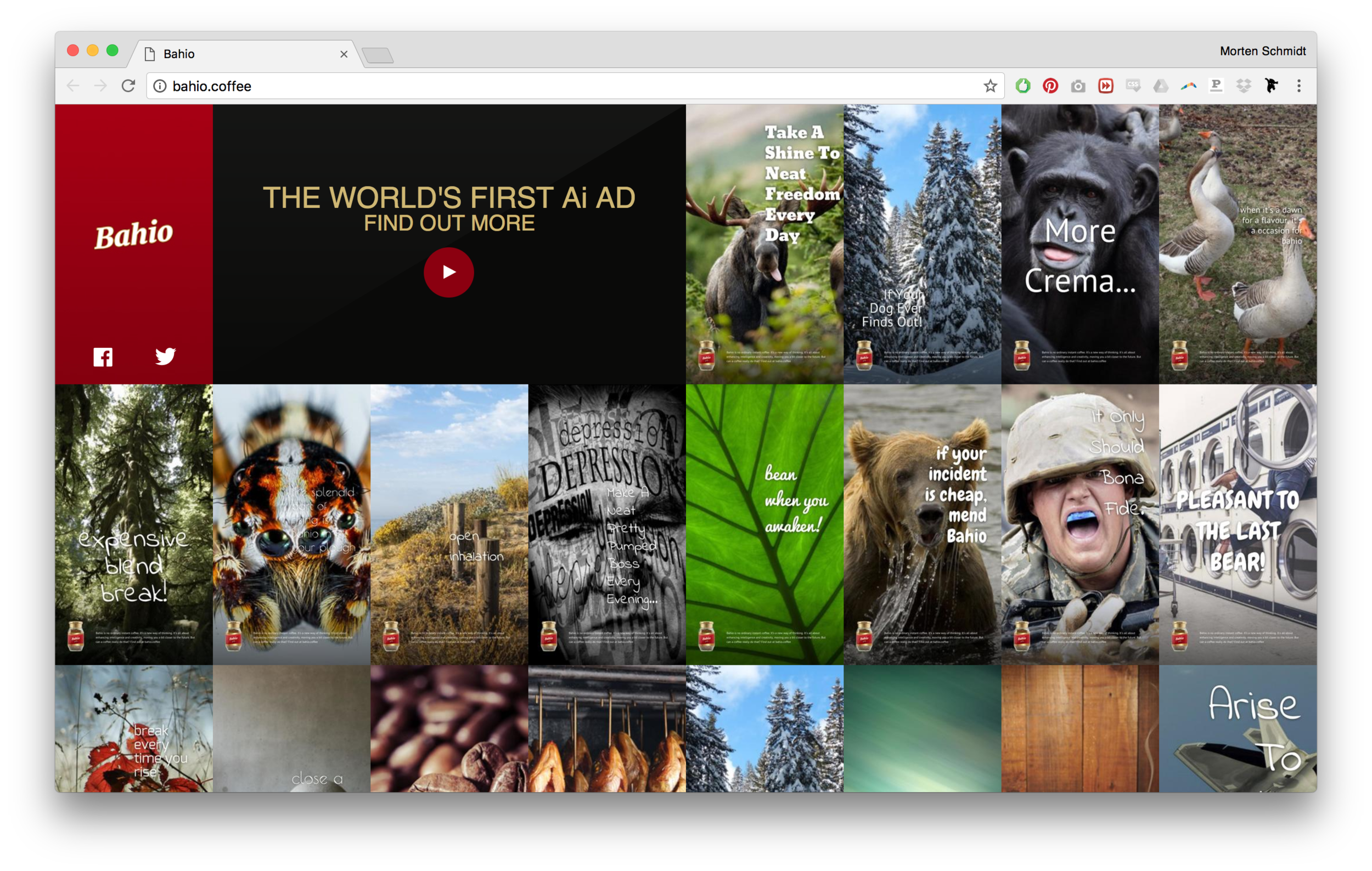Click the colorful arc extension icon
Image resolution: width=1372 pixels, height=871 pixels.
(x=1189, y=86)
